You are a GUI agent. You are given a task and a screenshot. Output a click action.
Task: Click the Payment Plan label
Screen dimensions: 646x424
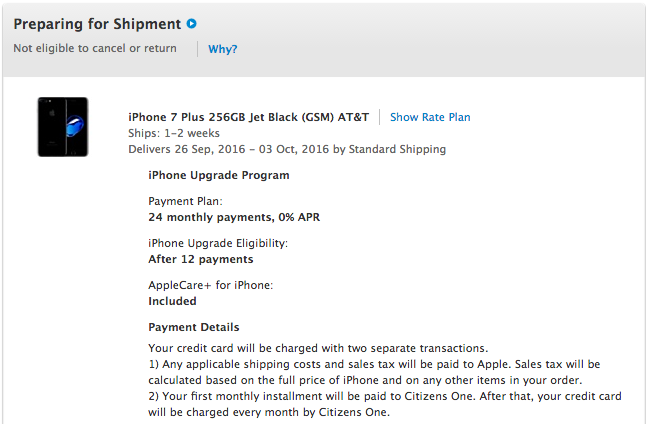[x=185, y=201]
